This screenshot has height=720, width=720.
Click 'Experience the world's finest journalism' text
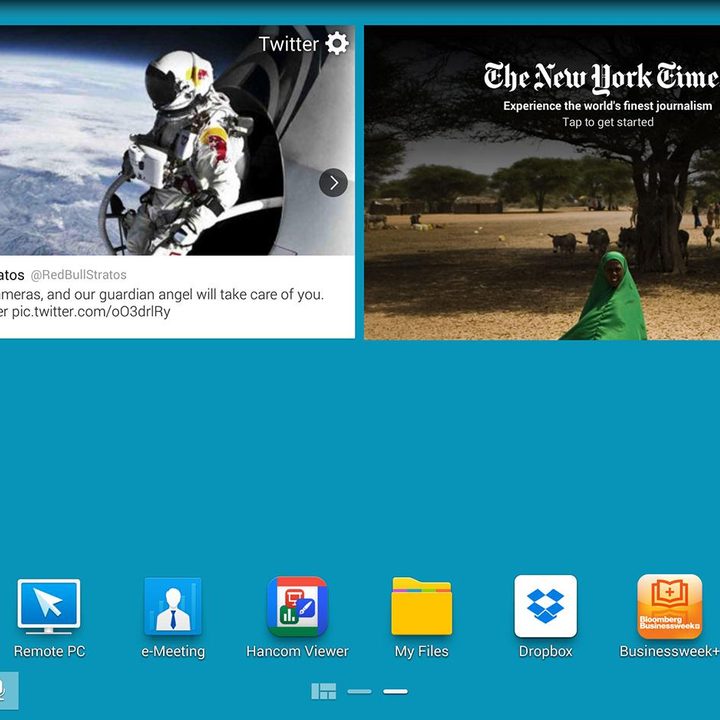[x=608, y=106]
